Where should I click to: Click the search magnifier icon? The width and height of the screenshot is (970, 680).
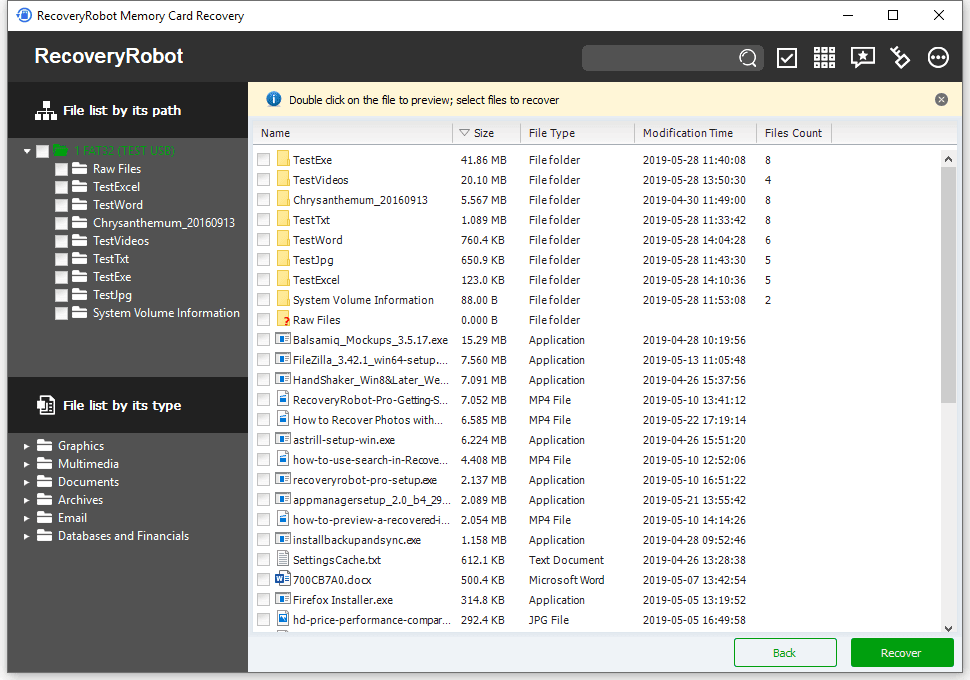click(748, 58)
